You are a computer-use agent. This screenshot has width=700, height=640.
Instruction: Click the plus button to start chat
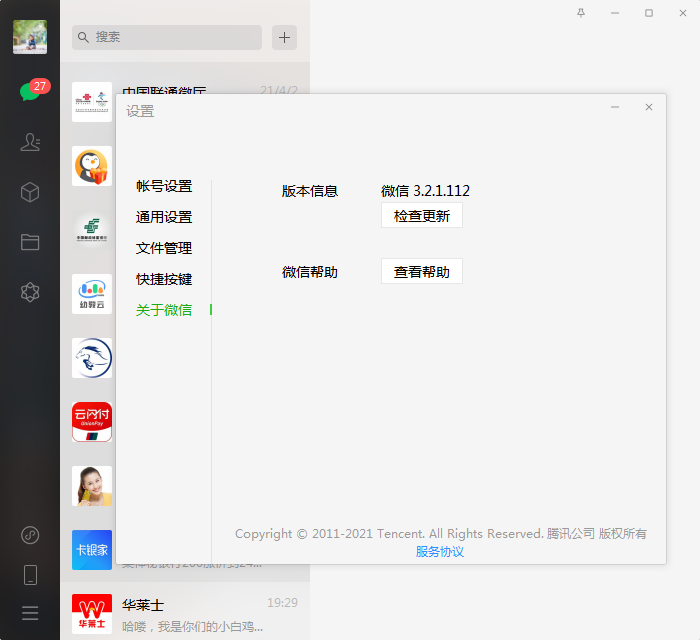[284, 37]
